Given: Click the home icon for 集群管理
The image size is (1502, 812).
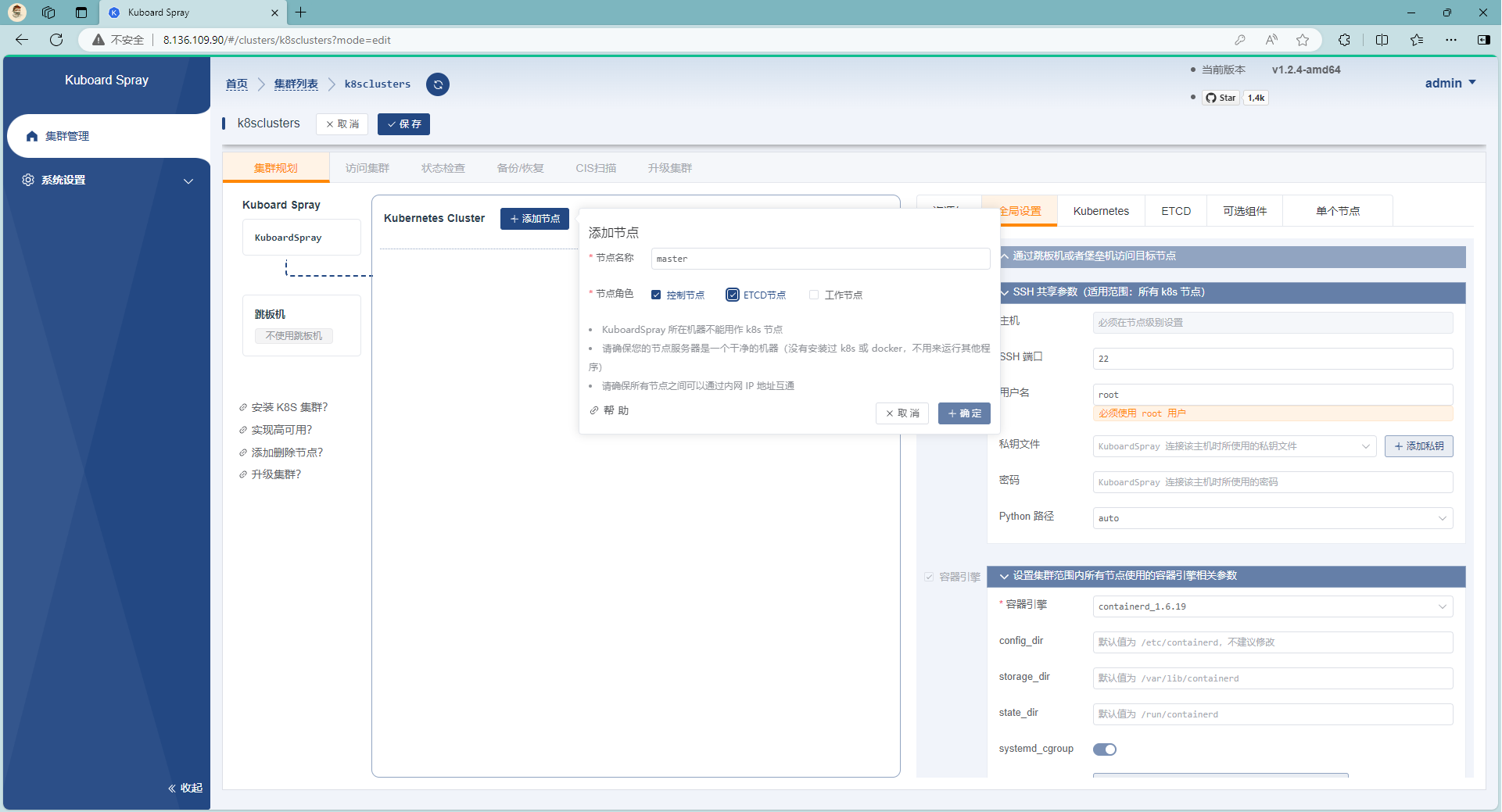Looking at the screenshot, I should coord(32,136).
